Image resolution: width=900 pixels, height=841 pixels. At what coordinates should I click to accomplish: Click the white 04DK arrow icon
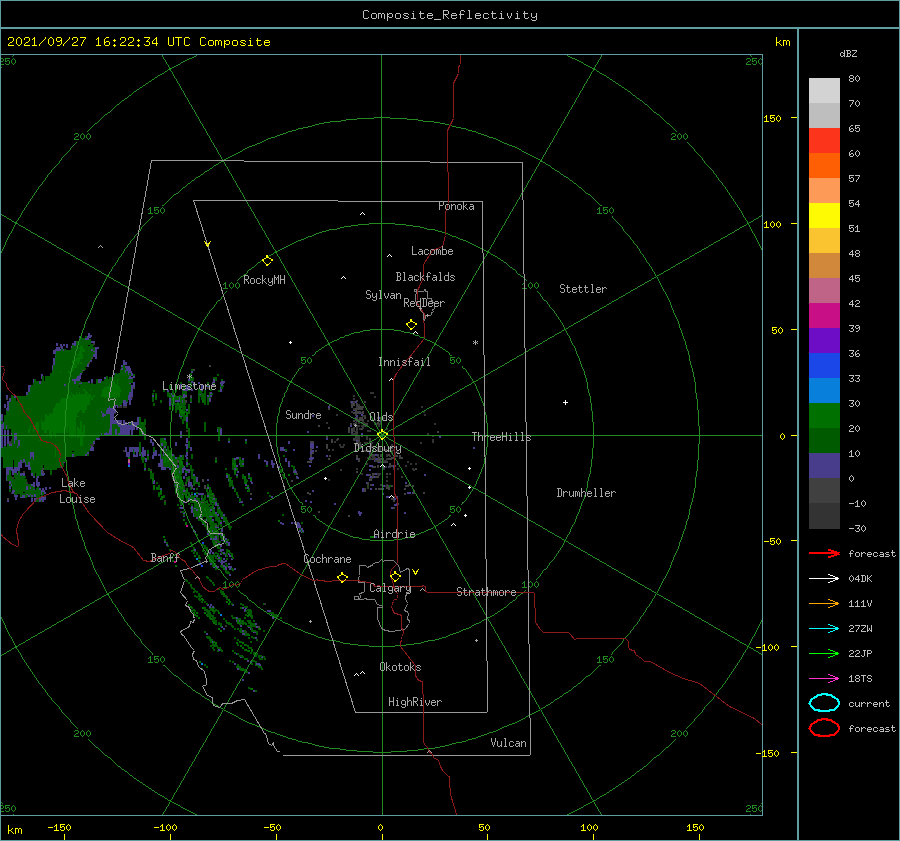824,579
